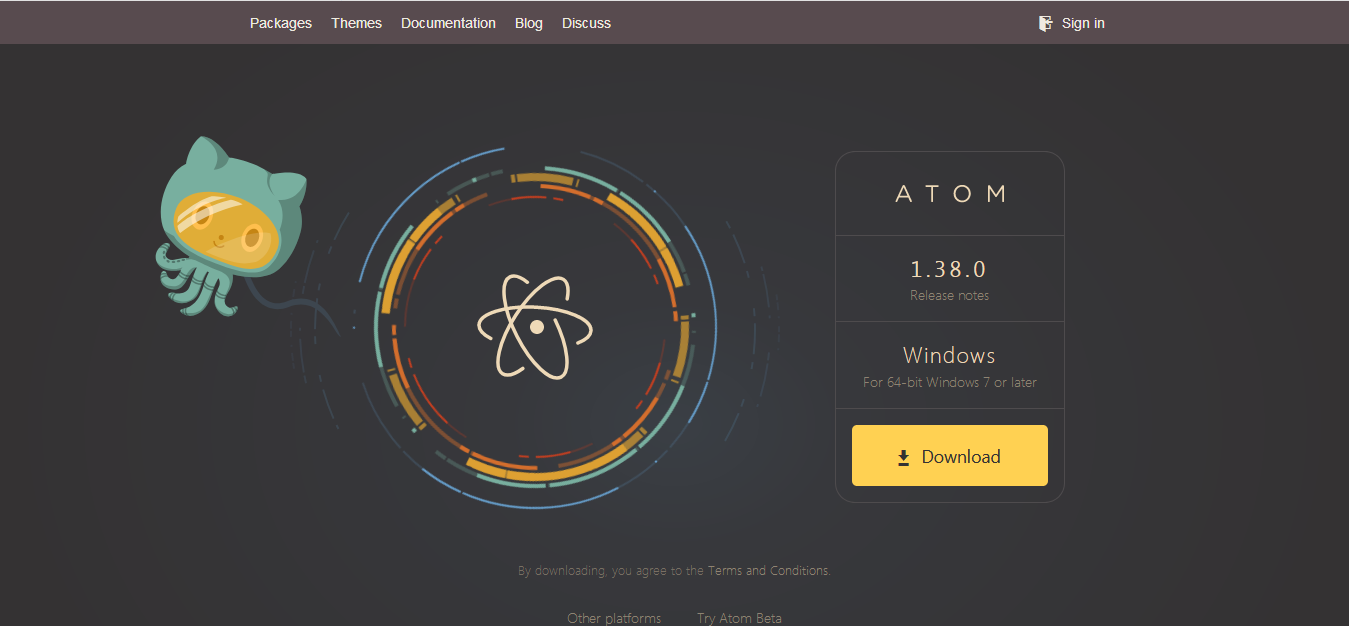
Task: Open the Discuss forum link
Action: point(586,23)
